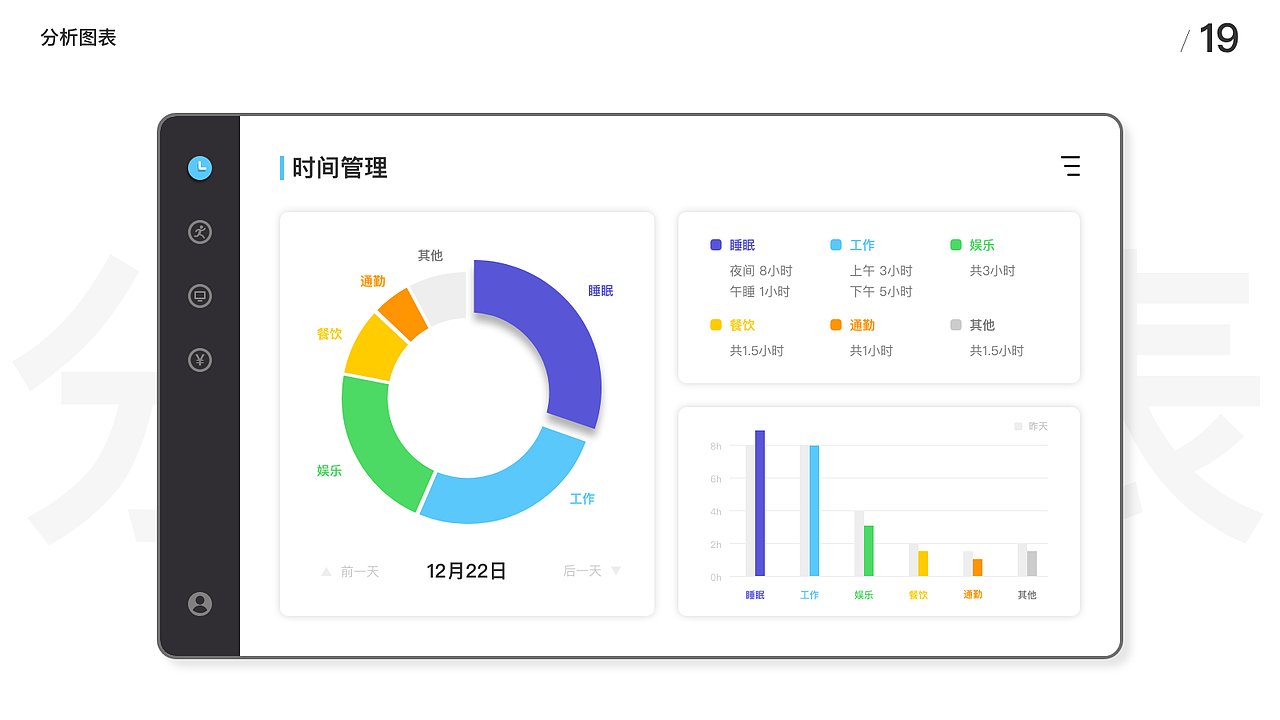Click the green 娱乐 legend swatch

pyautogui.click(x=956, y=245)
